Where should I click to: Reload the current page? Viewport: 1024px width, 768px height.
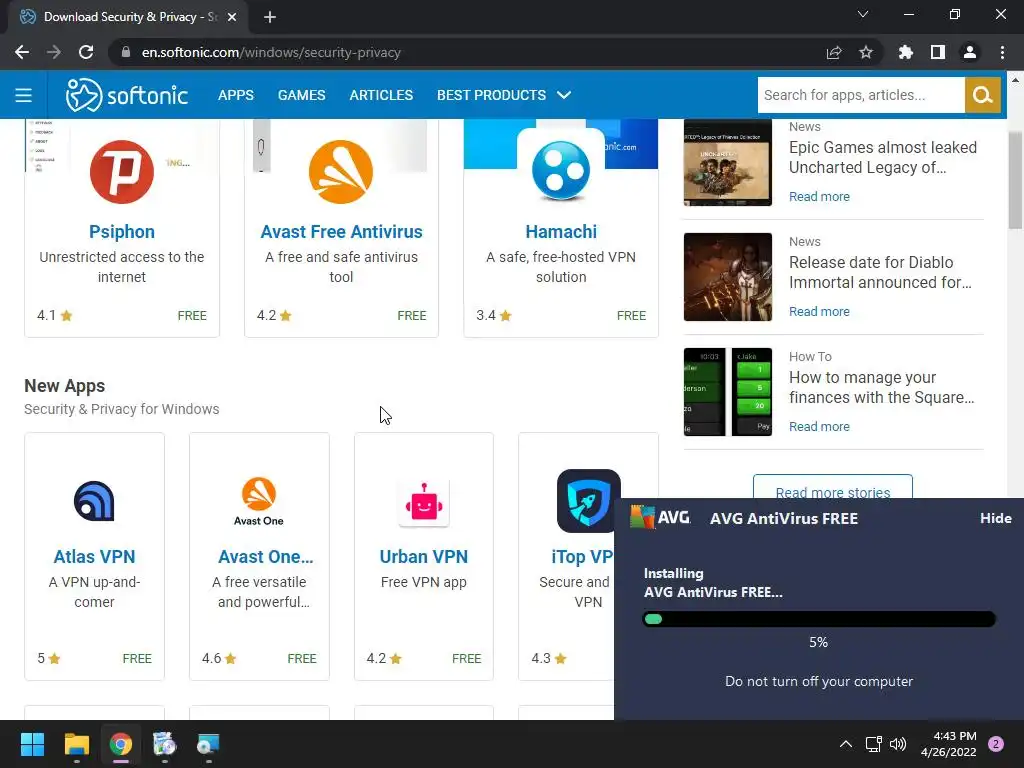point(86,52)
